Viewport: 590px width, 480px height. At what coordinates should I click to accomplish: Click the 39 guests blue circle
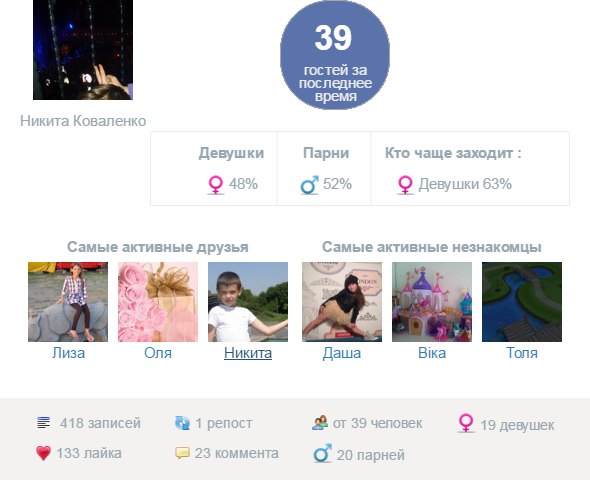tap(335, 55)
